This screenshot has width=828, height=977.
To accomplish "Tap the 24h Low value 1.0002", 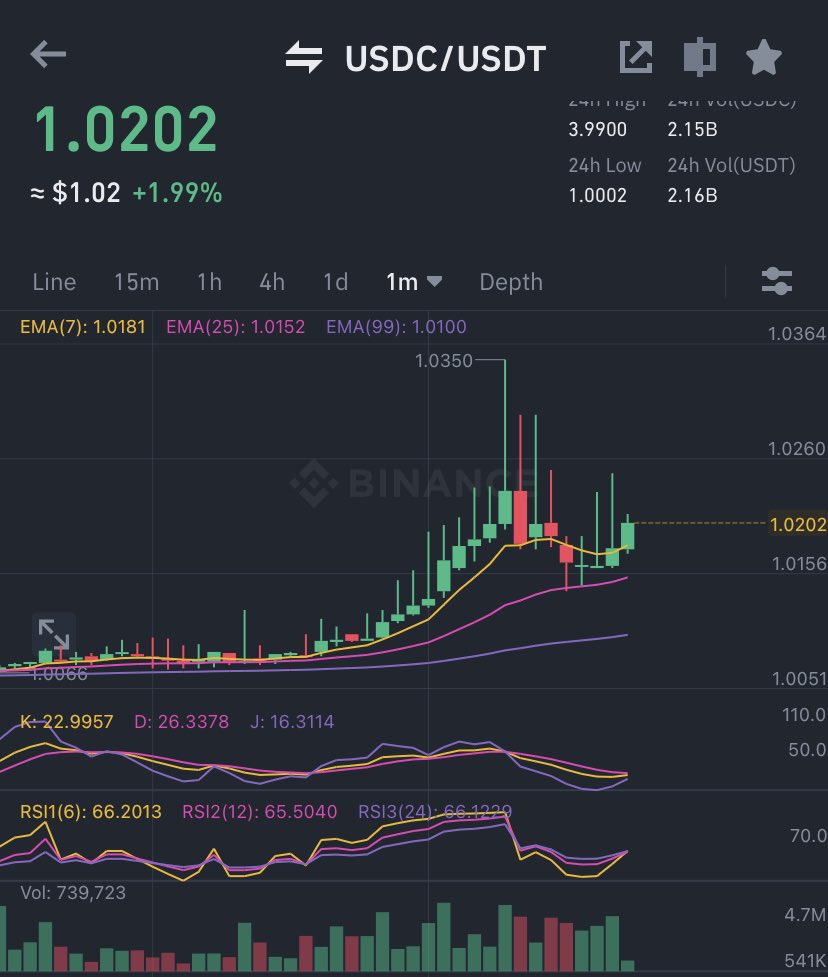I will tap(597, 196).
